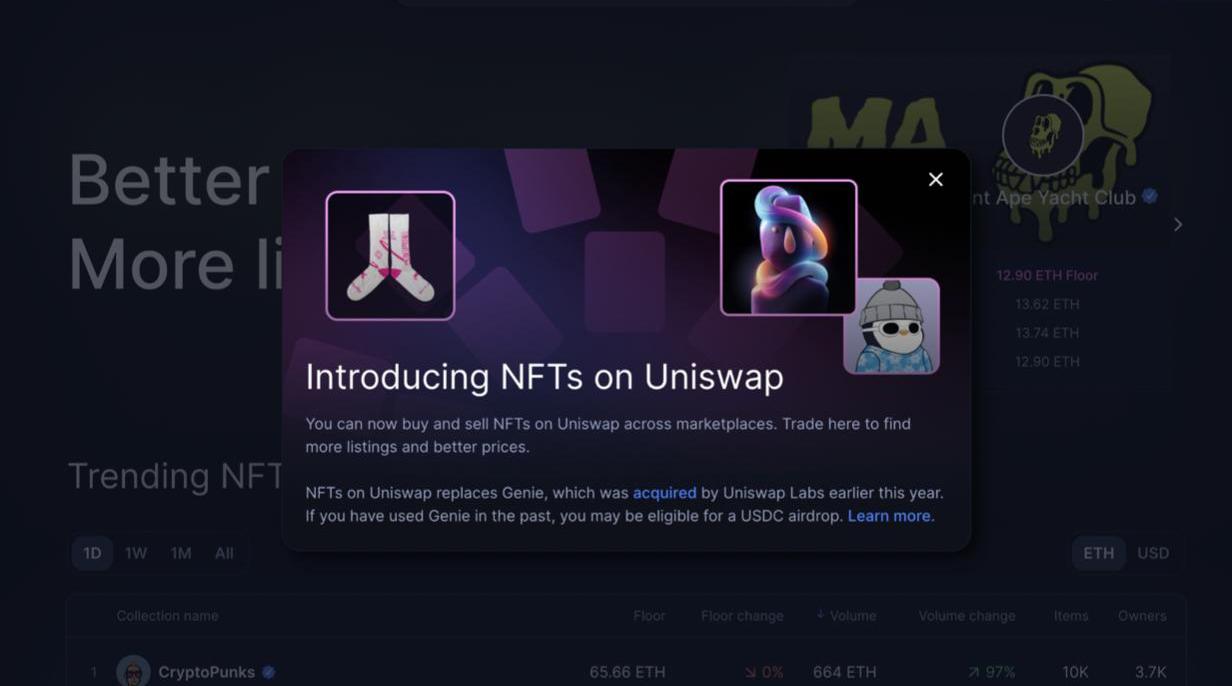The width and height of the screenshot is (1232, 686).
Task: Click the Mutant Ape round avatar icon
Action: pos(1042,135)
